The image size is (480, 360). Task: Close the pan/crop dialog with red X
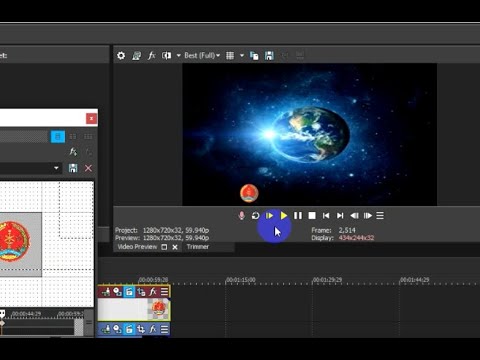91,119
